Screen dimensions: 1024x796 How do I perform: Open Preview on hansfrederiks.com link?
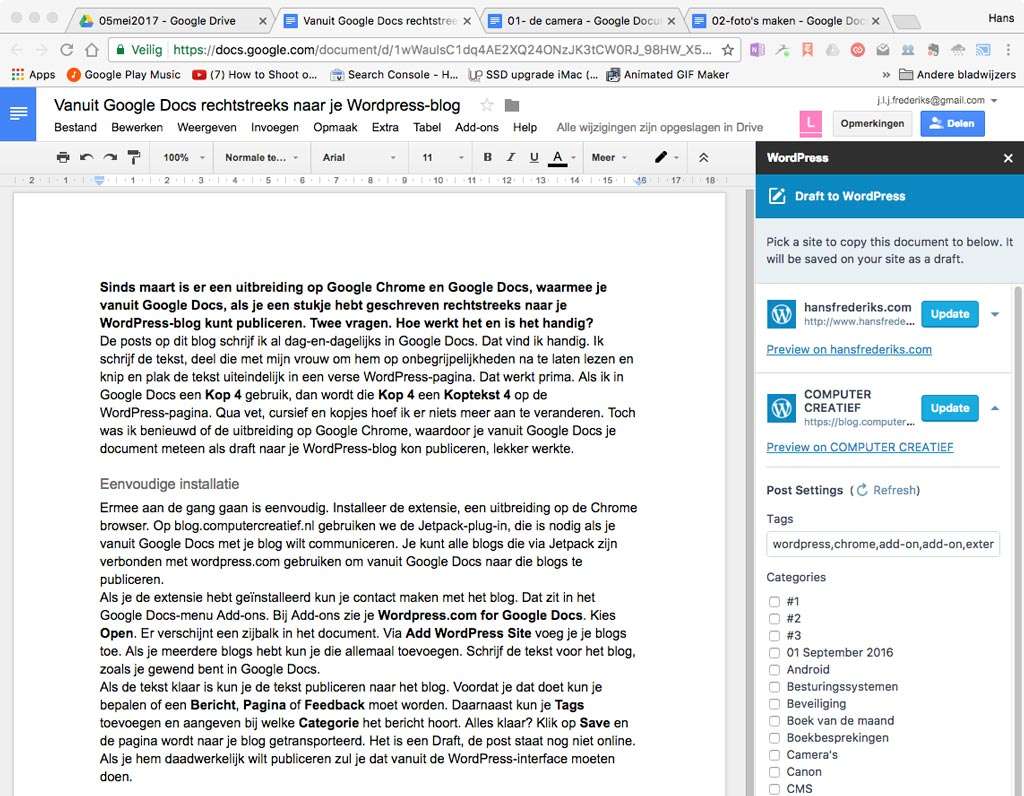point(849,349)
